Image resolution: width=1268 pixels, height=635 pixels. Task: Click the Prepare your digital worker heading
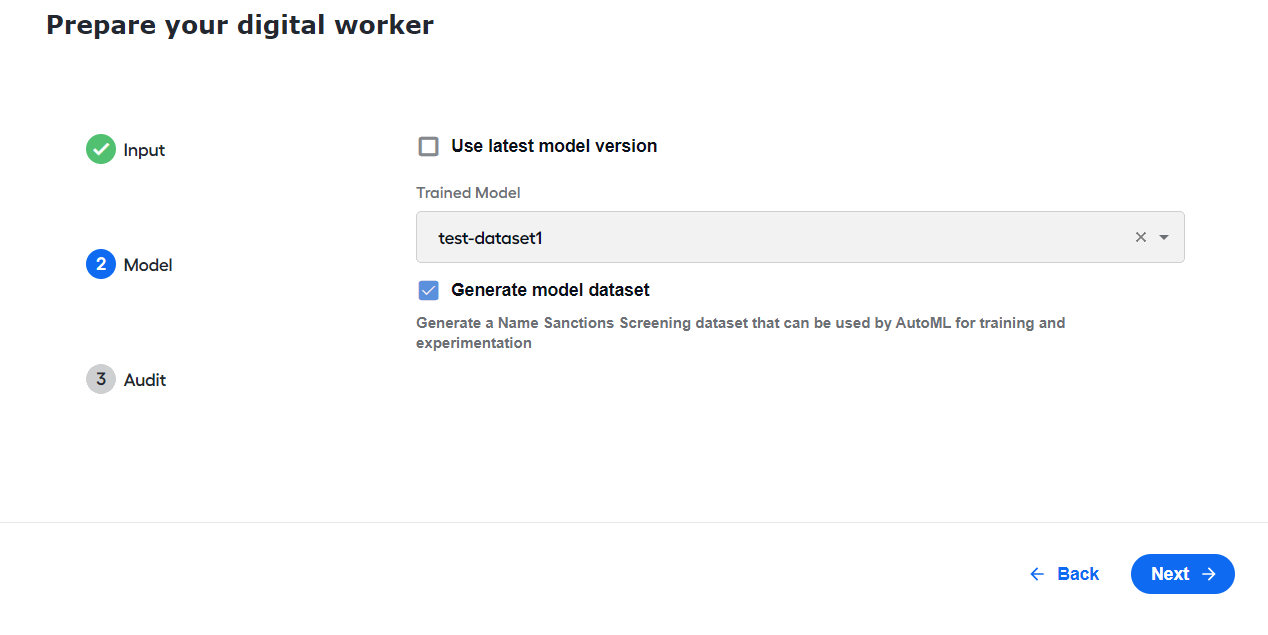[x=240, y=25]
